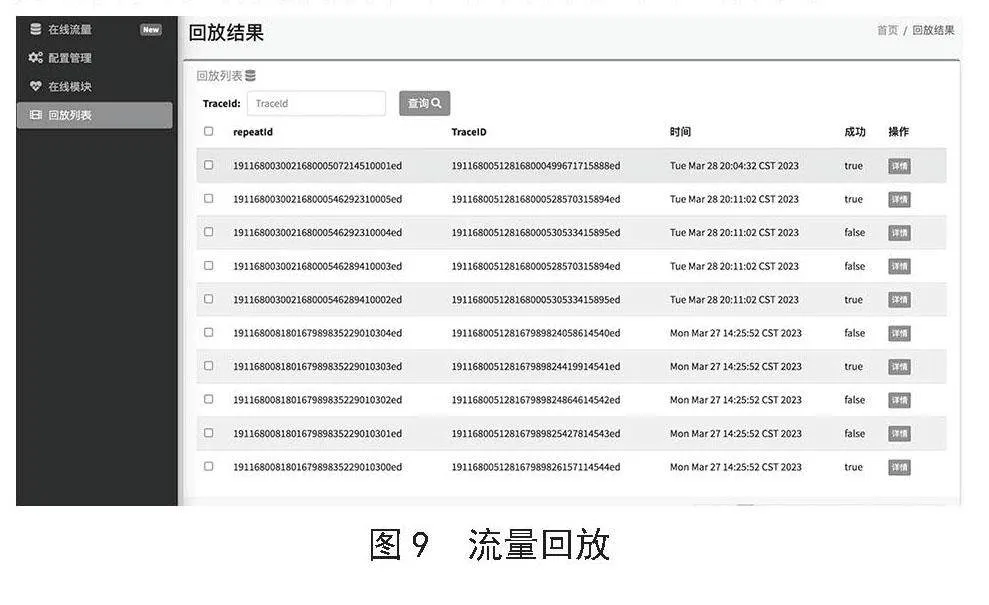Viewport: 989px width, 605px height.
Task: Click the New badge on 在线流量
Action: point(151,30)
